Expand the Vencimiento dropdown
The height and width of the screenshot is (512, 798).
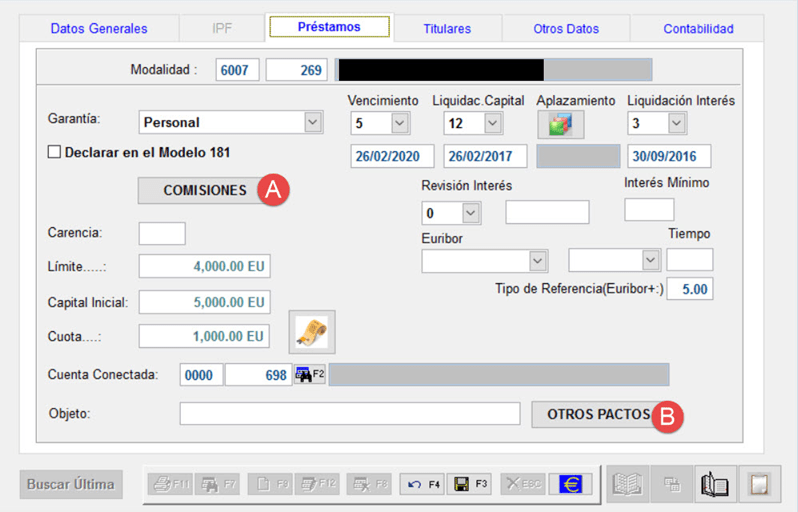(x=400, y=122)
